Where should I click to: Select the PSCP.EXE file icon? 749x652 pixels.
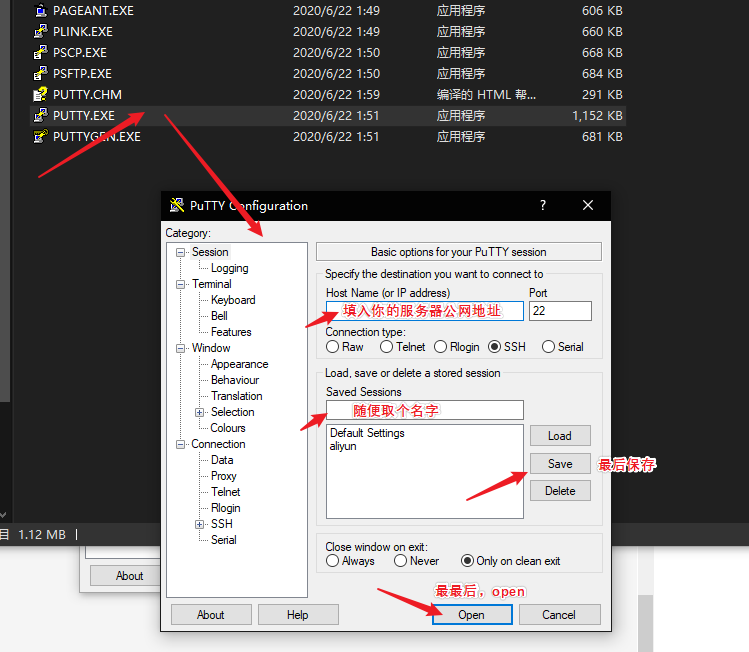click(41, 53)
